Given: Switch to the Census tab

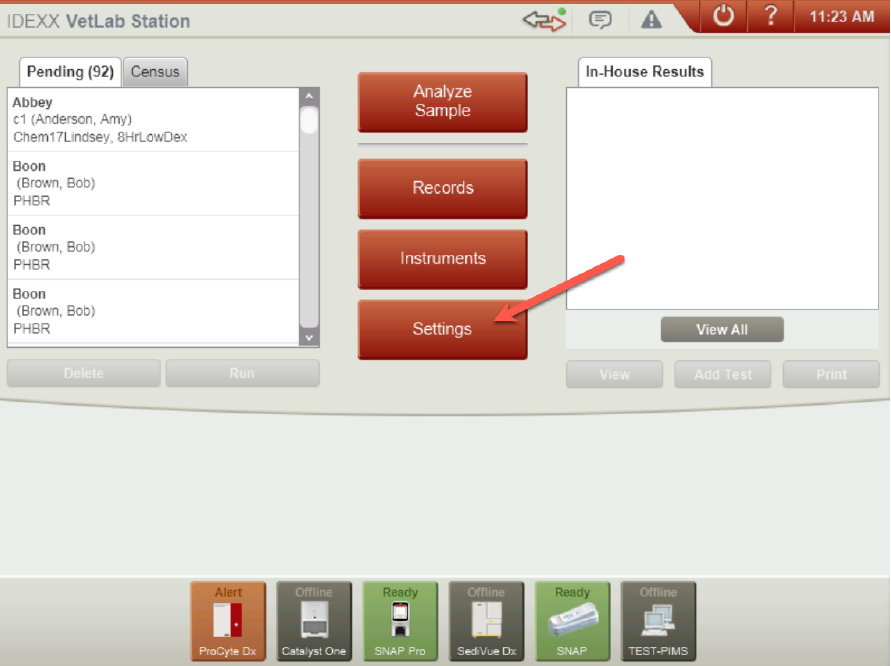Looking at the screenshot, I should [x=155, y=72].
